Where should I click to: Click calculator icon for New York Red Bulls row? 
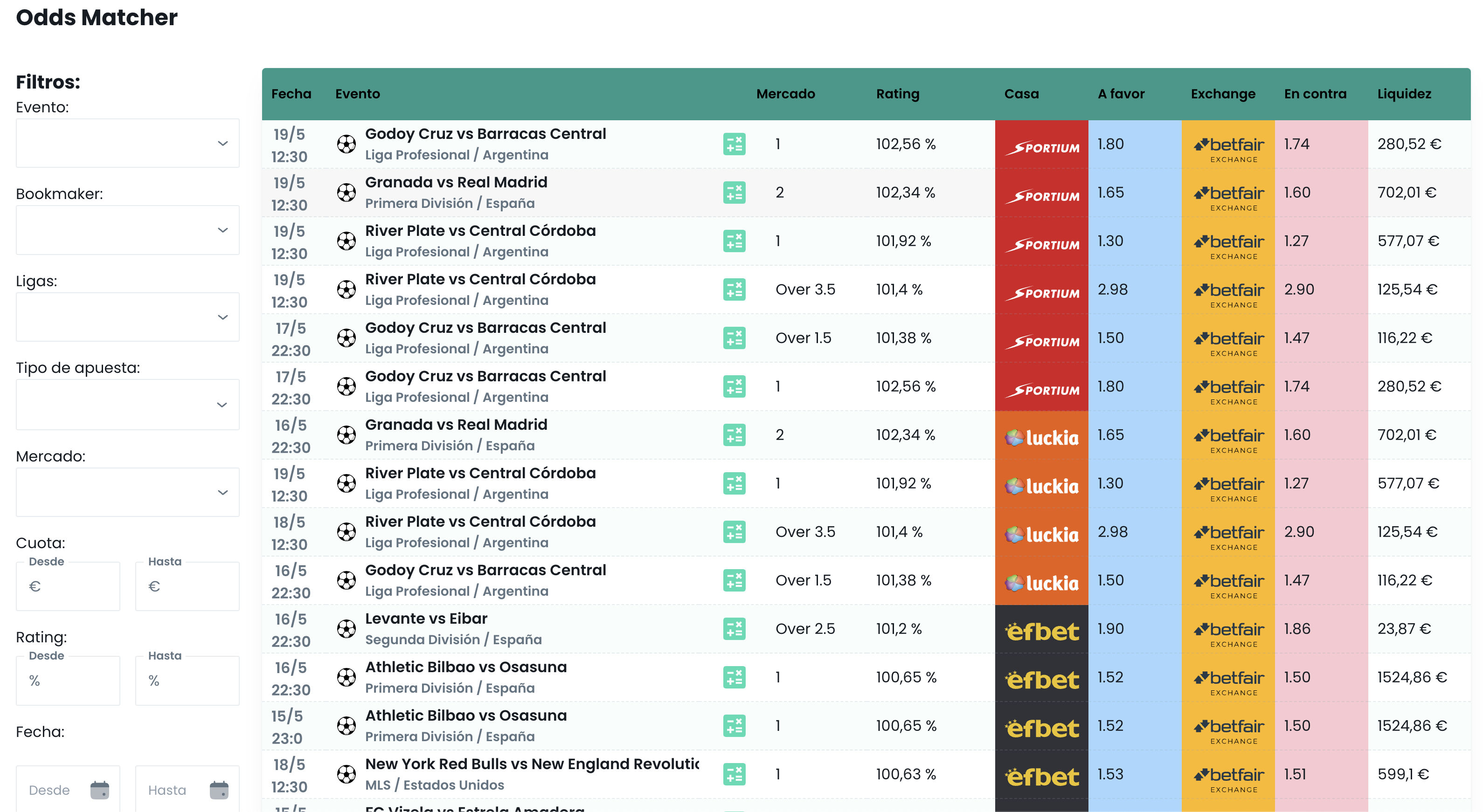click(734, 774)
